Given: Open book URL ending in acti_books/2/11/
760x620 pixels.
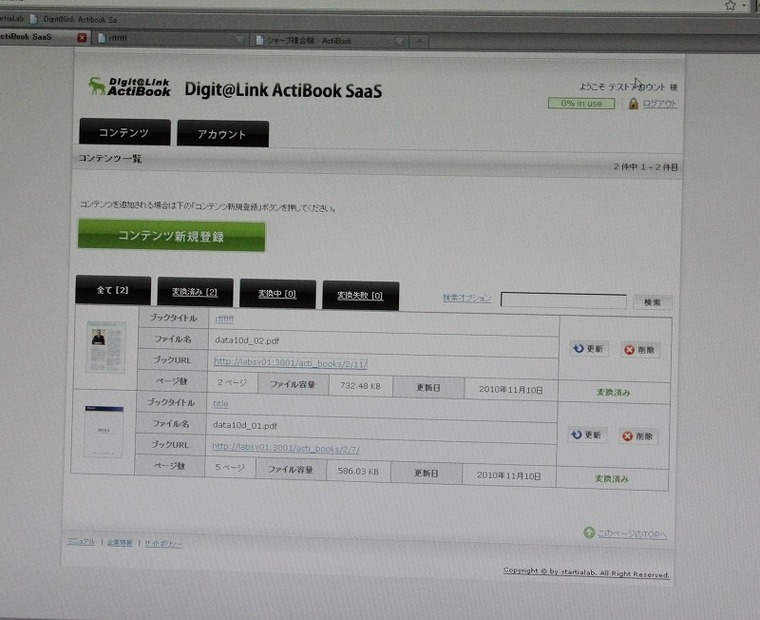Looking at the screenshot, I should (x=290, y=363).
